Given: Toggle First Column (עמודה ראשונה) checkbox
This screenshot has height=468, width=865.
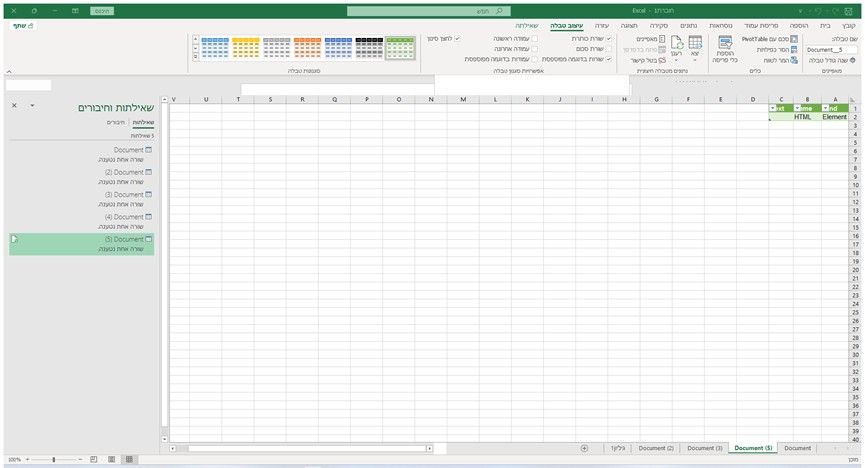Looking at the screenshot, I should pyautogui.click(x=534, y=39).
